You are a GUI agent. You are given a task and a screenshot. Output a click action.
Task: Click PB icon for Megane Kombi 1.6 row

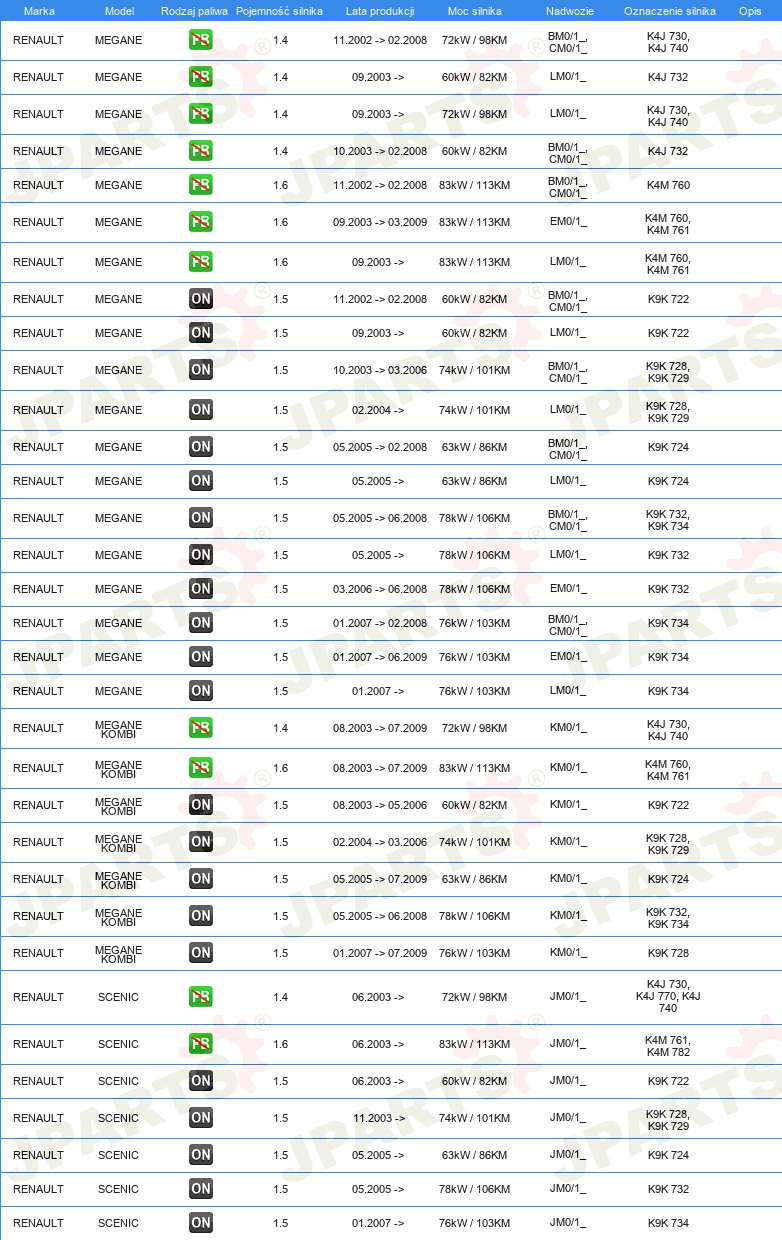click(x=201, y=768)
